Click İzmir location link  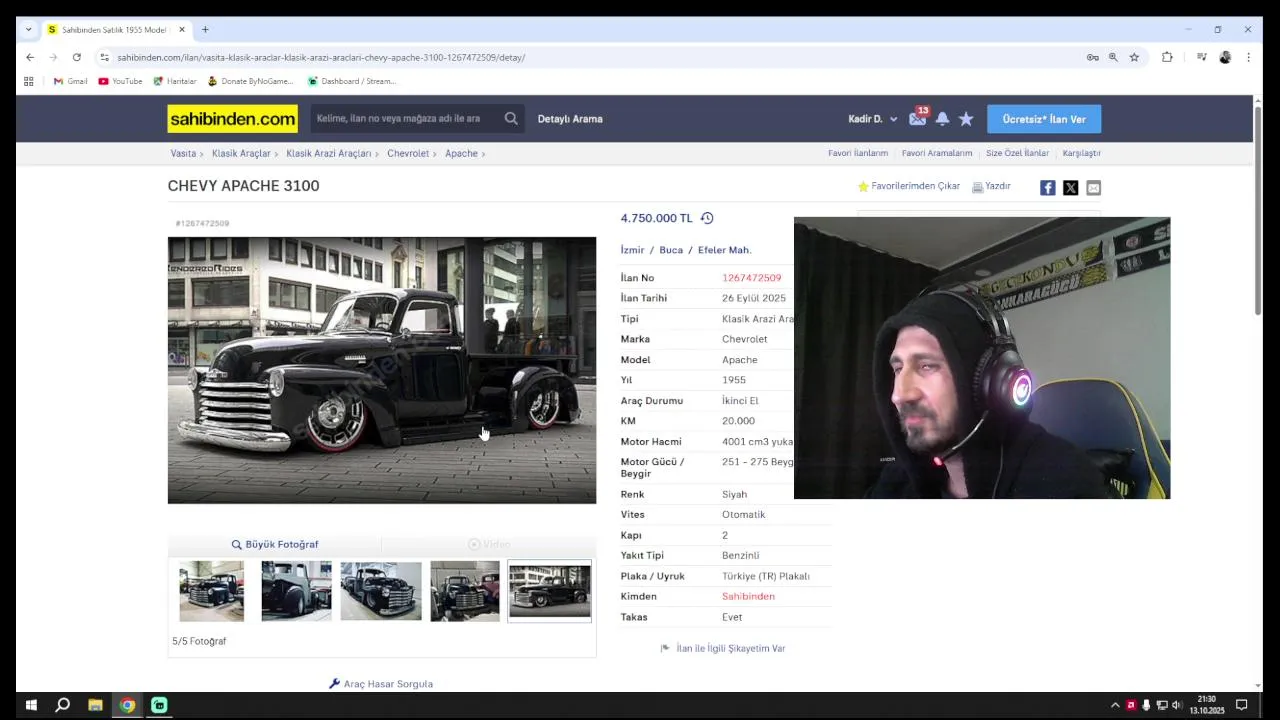(x=632, y=250)
